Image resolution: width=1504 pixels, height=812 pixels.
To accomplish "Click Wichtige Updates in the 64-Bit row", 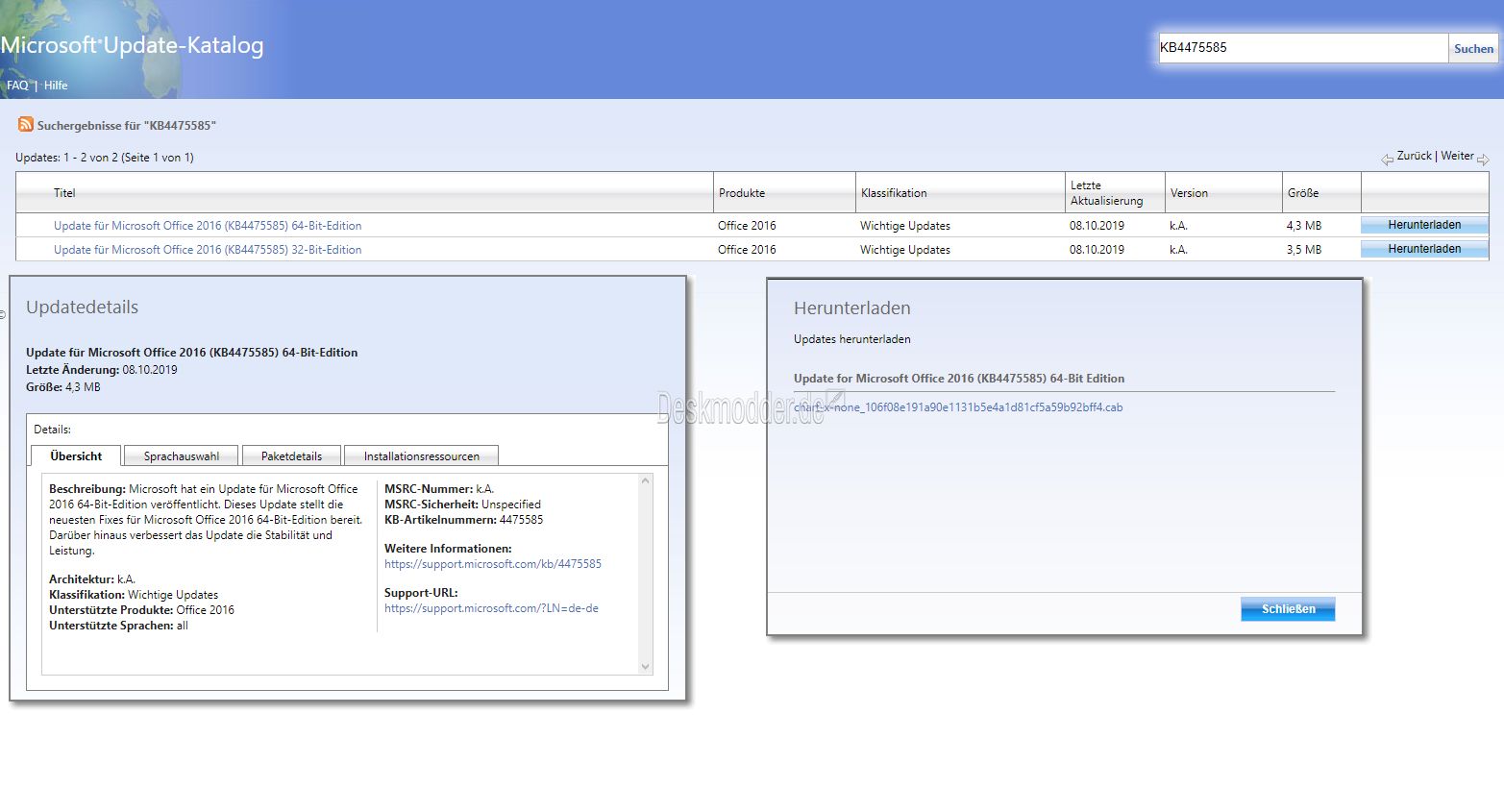I will tap(905, 226).
